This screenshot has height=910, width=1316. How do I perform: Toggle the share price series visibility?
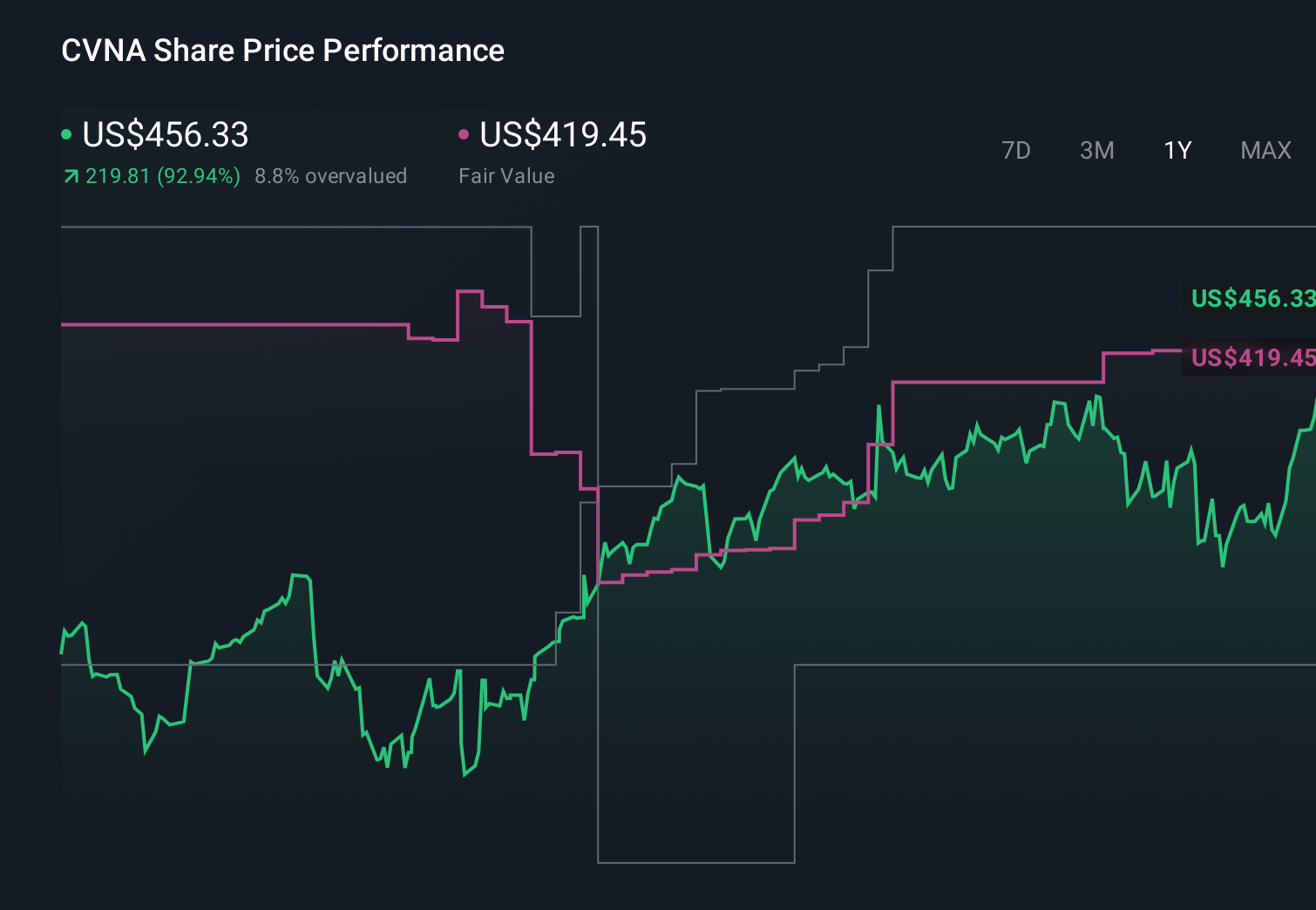[x=164, y=135]
